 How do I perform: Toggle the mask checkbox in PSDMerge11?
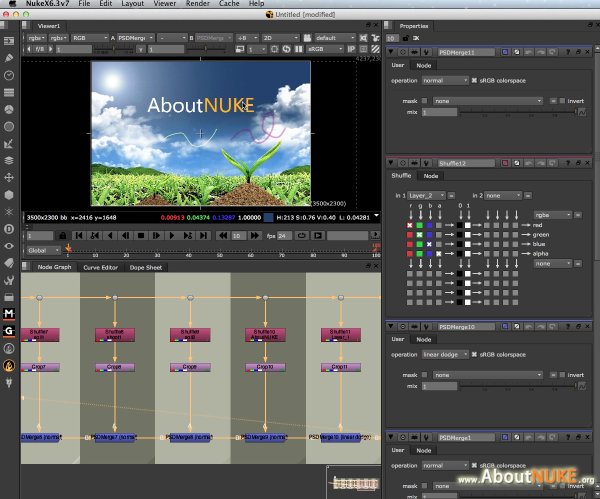tap(424, 101)
